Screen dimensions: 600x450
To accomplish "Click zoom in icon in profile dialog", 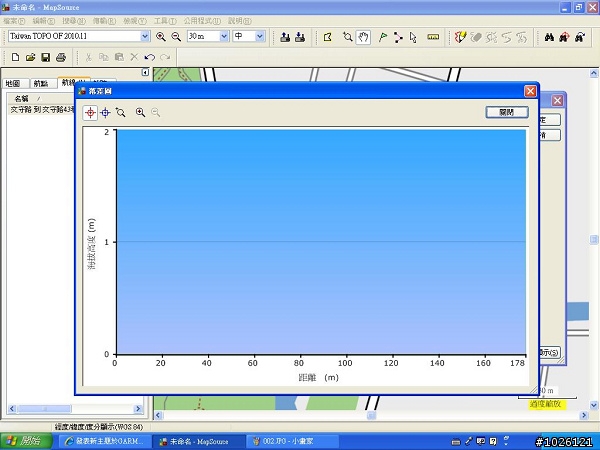I will coord(140,113).
